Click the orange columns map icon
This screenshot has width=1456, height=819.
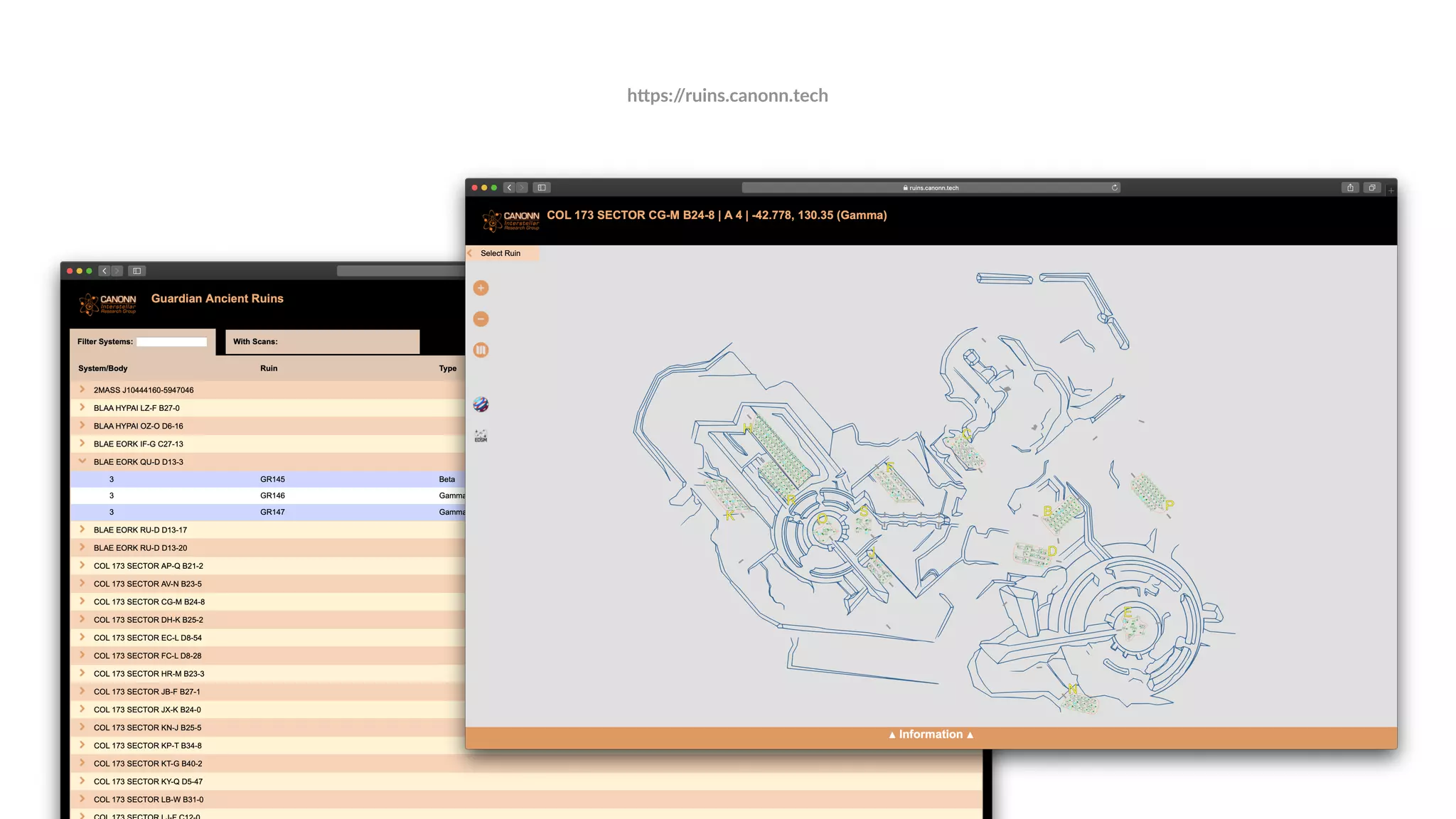[481, 350]
